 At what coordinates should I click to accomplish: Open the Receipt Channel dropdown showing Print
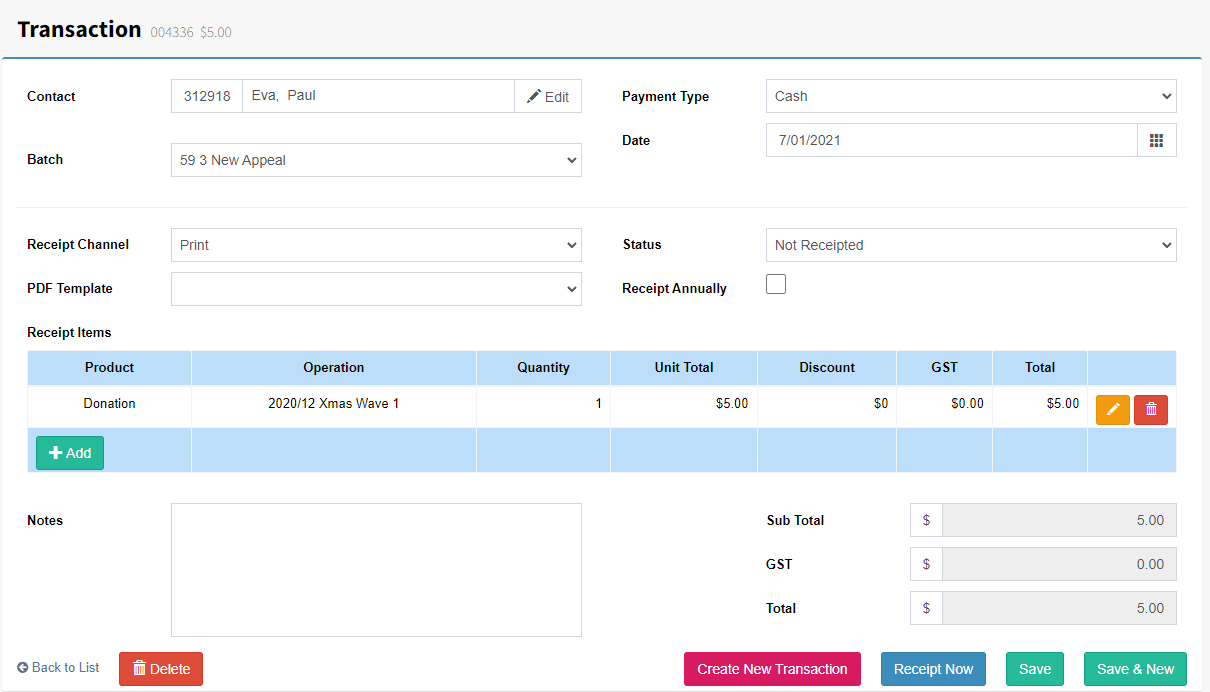[x=376, y=245]
